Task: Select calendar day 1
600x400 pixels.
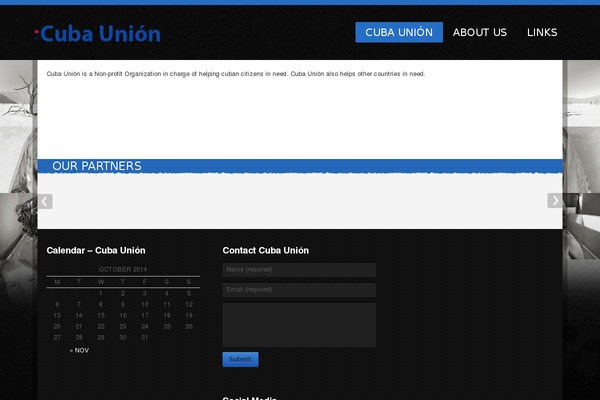Action: [101, 294]
